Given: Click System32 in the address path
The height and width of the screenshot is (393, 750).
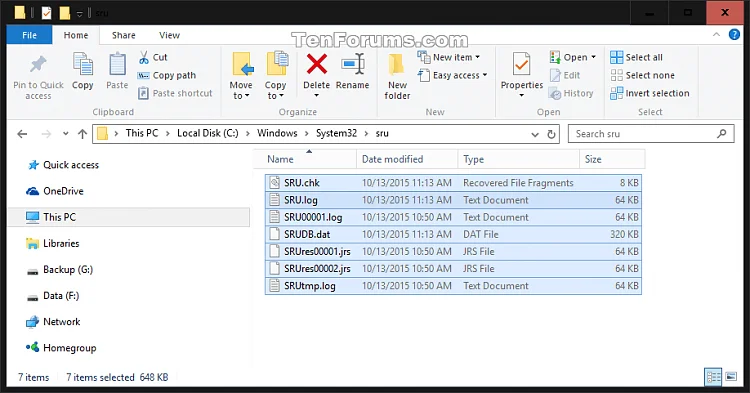Looking at the screenshot, I should click(336, 133).
